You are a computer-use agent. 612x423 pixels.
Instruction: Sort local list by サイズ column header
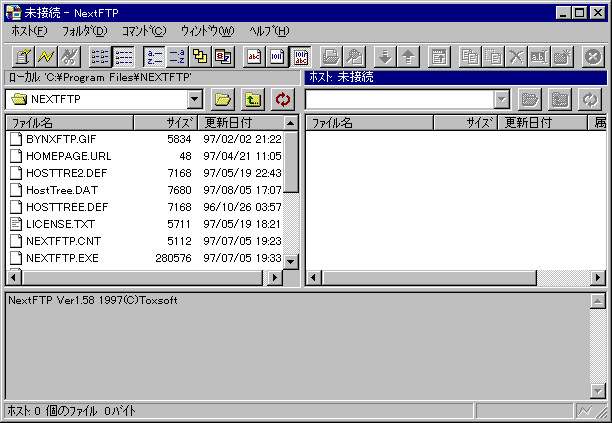pyautogui.click(x=166, y=123)
